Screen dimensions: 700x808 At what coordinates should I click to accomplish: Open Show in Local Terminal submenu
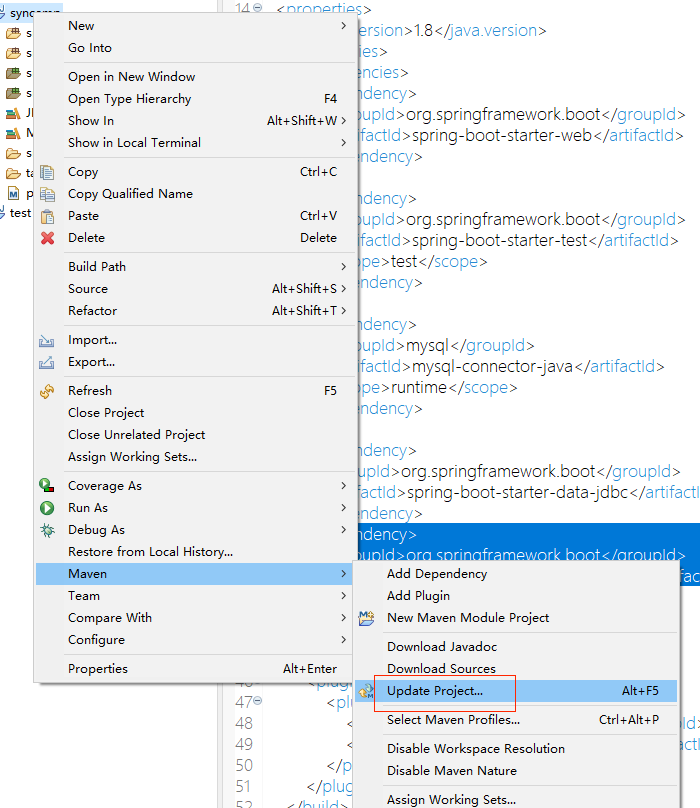point(194,143)
